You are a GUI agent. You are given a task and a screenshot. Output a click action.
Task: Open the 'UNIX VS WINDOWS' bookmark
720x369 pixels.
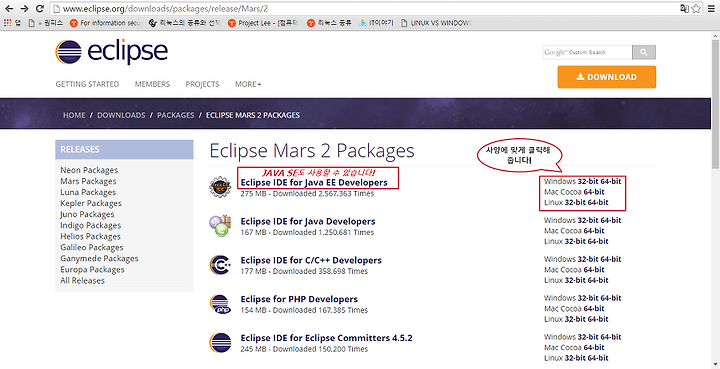click(x=436, y=22)
